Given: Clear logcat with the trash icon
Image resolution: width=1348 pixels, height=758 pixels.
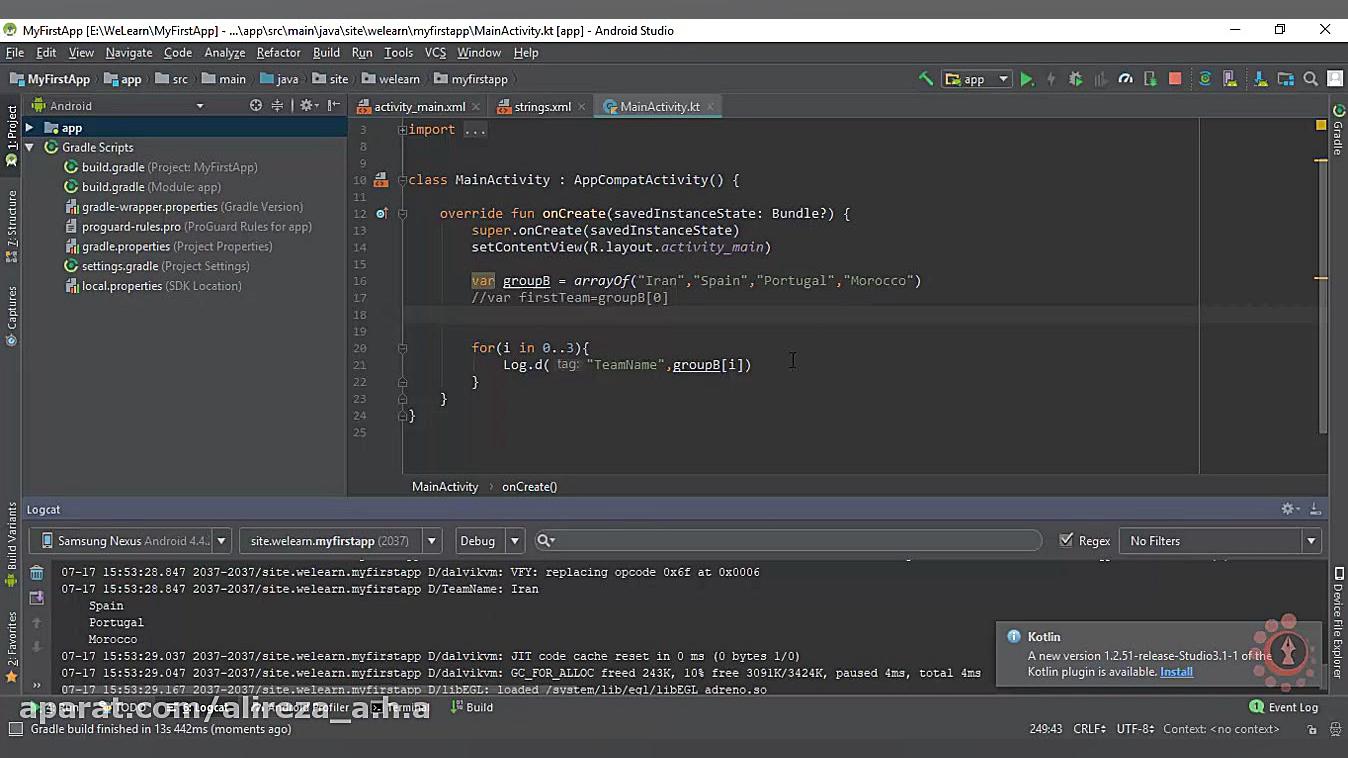Looking at the screenshot, I should [x=37, y=573].
